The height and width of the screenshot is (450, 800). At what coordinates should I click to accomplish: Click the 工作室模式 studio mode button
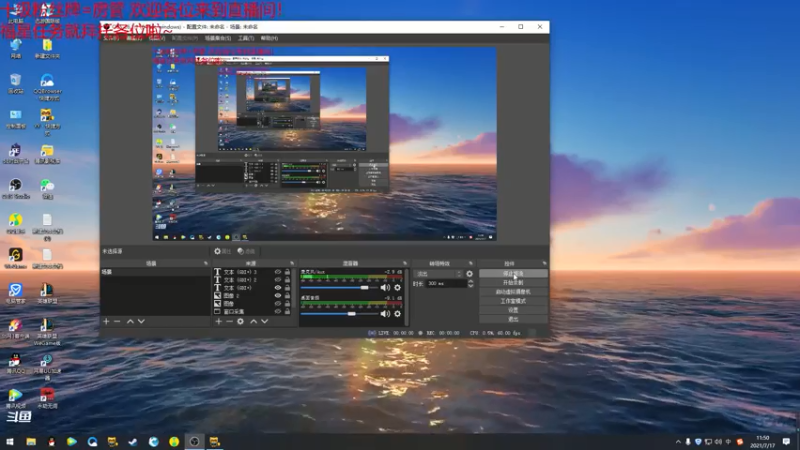(x=513, y=301)
